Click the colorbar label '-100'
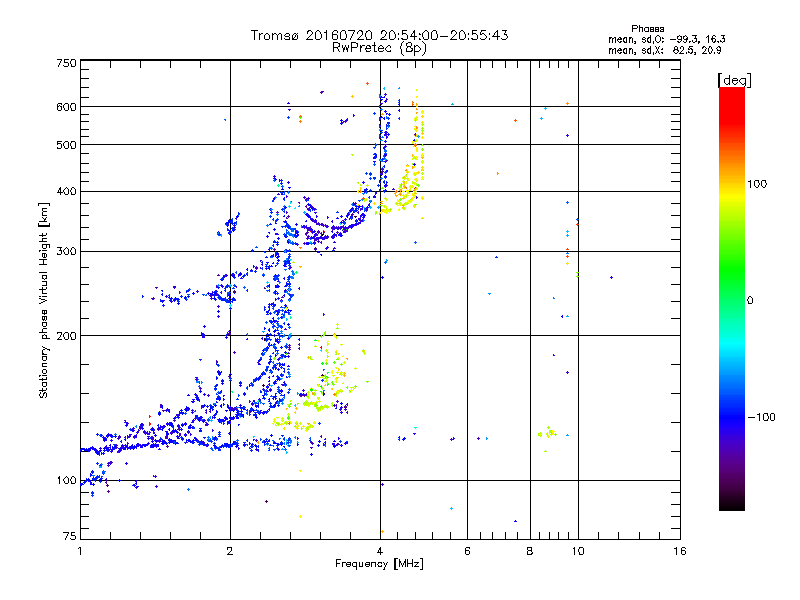This screenshot has width=800, height=600. [762, 417]
